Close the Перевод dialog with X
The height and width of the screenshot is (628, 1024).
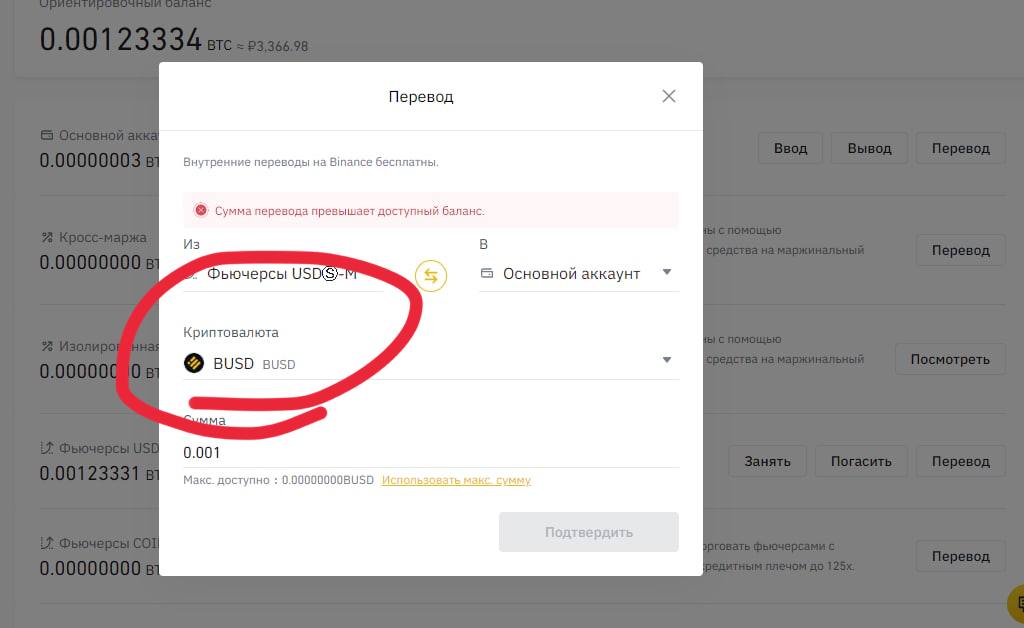tap(669, 97)
